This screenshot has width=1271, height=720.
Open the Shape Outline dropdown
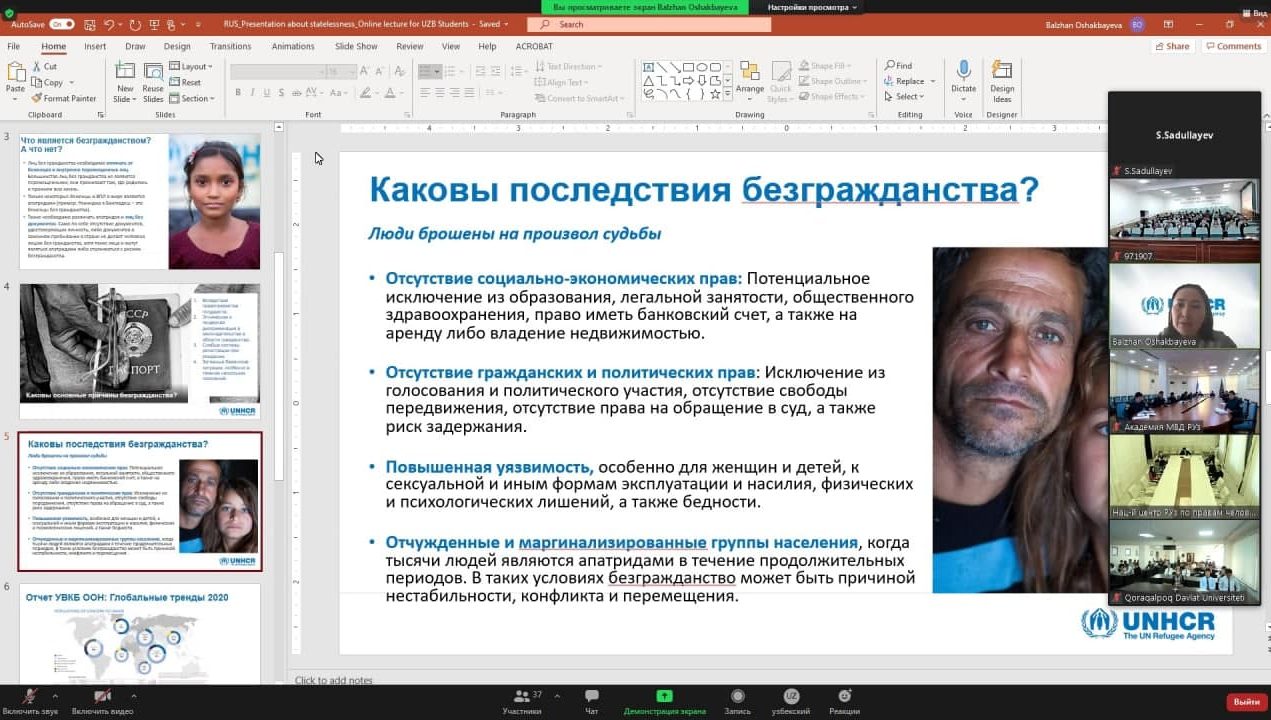(835, 81)
